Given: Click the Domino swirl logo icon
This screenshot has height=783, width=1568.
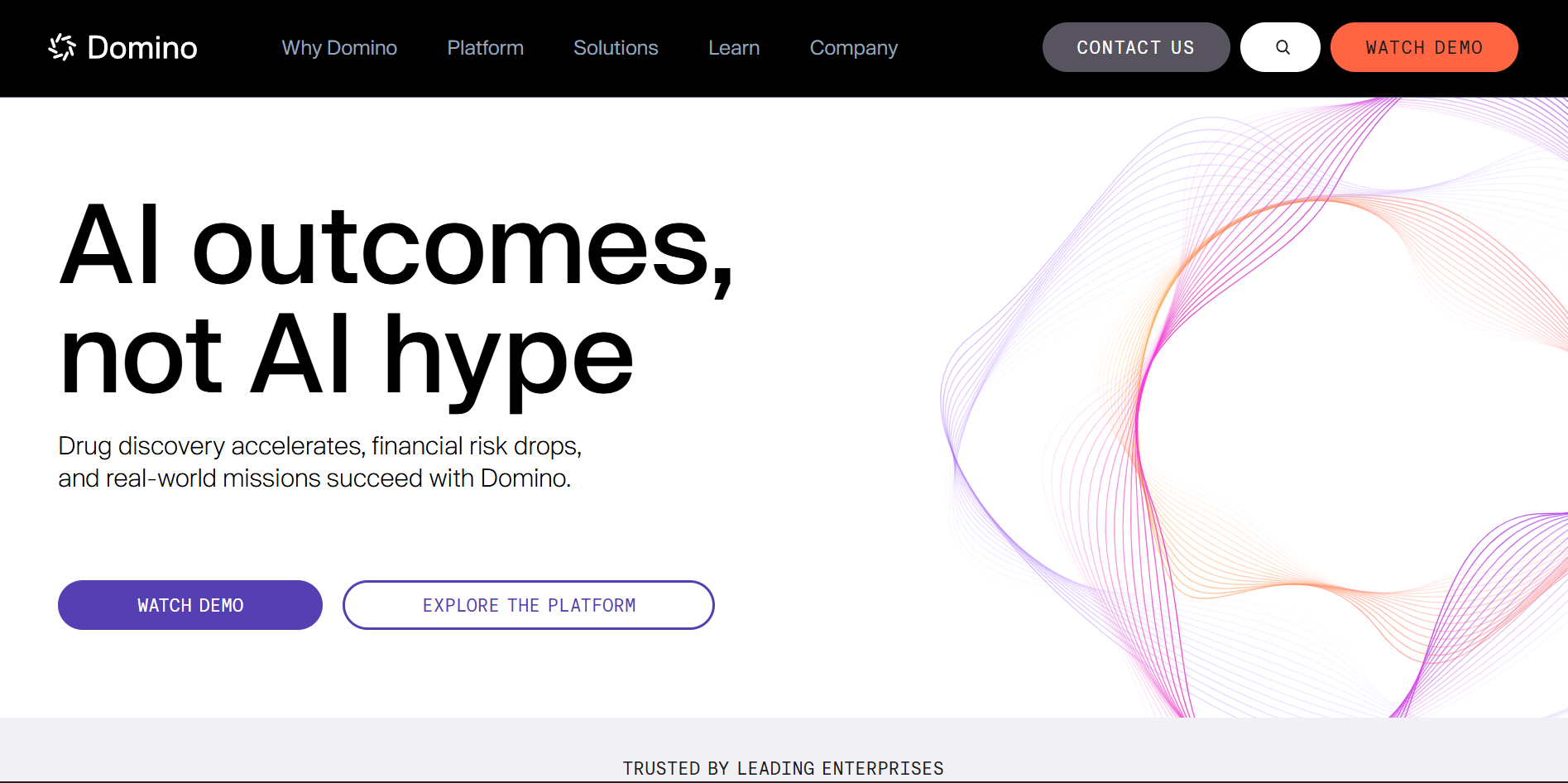Looking at the screenshot, I should pyautogui.click(x=62, y=47).
